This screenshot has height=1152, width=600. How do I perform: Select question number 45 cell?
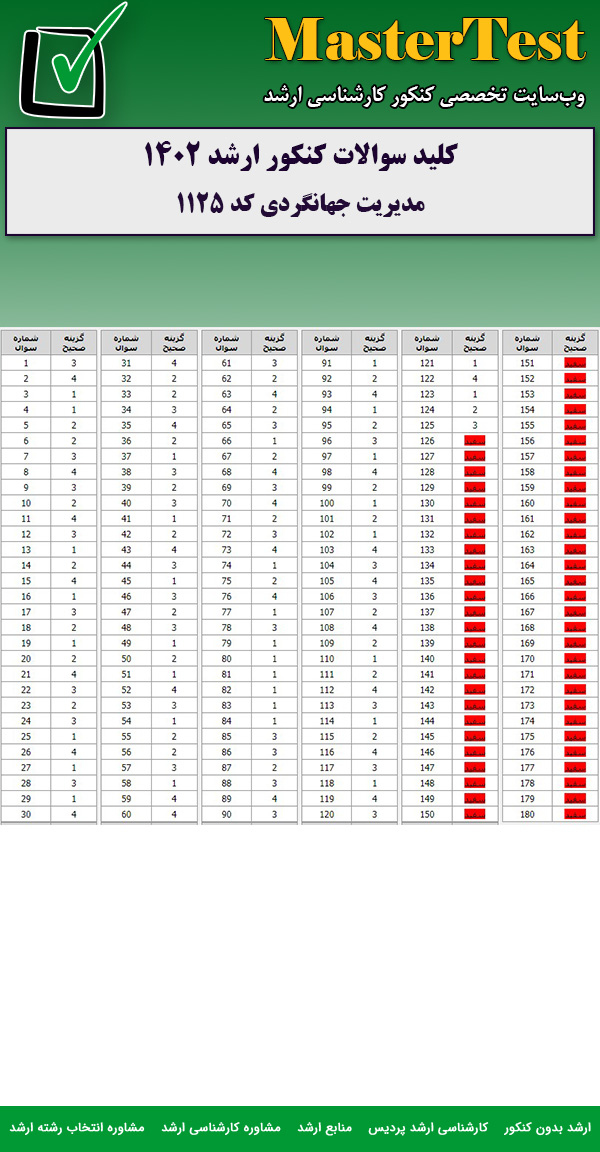coord(126,581)
